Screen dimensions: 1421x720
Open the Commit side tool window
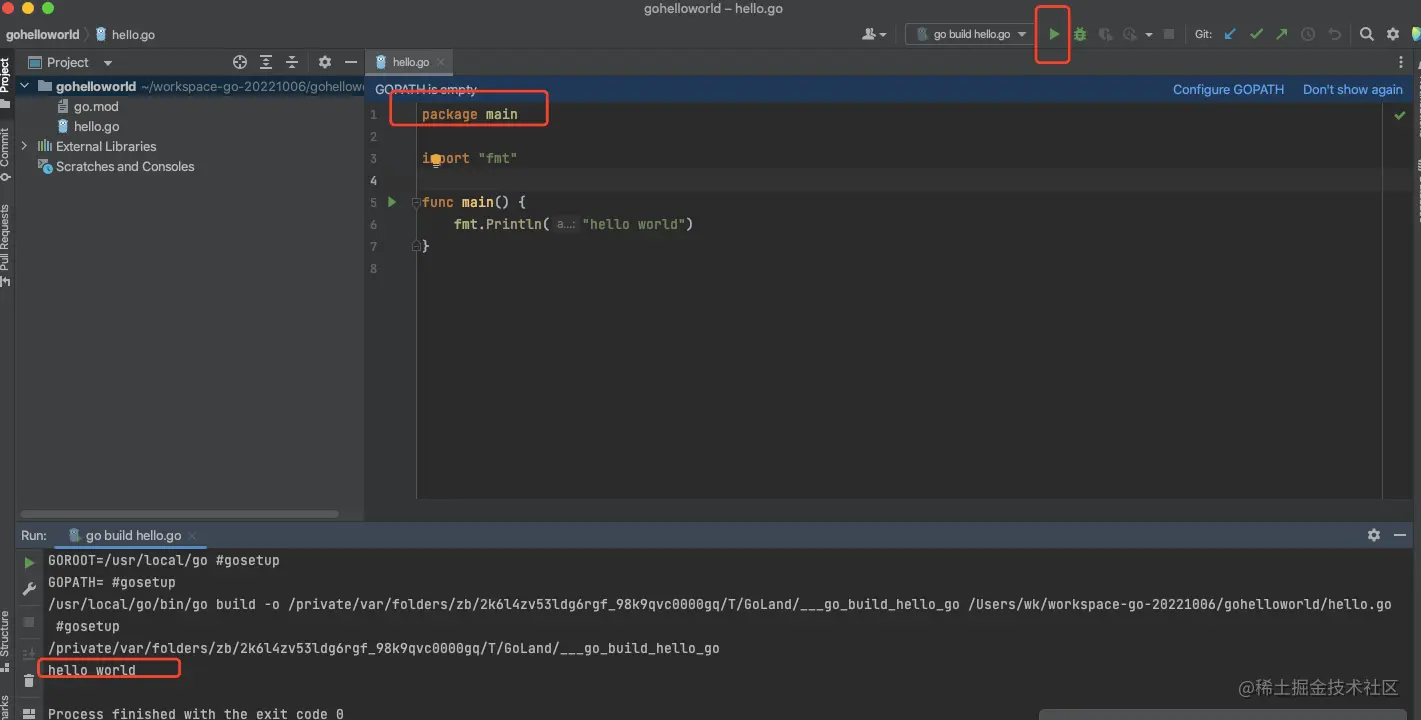[5, 154]
